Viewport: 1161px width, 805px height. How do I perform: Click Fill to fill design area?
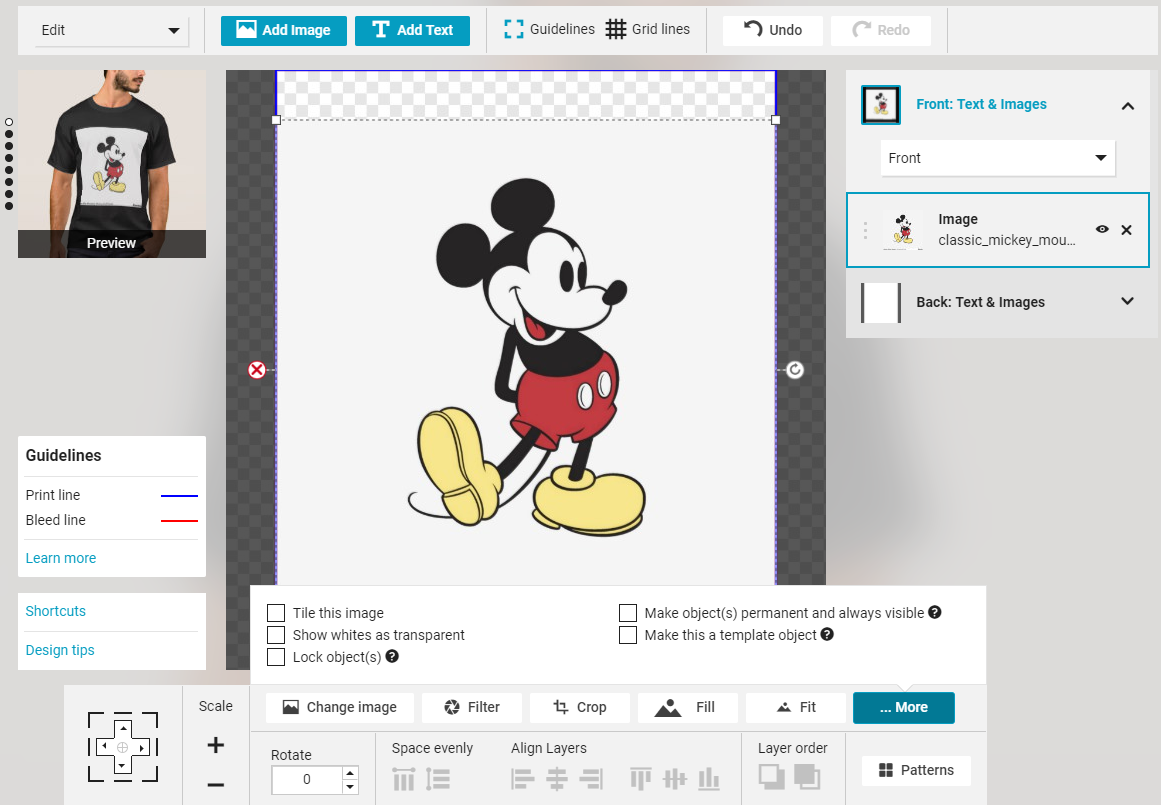click(x=687, y=707)
